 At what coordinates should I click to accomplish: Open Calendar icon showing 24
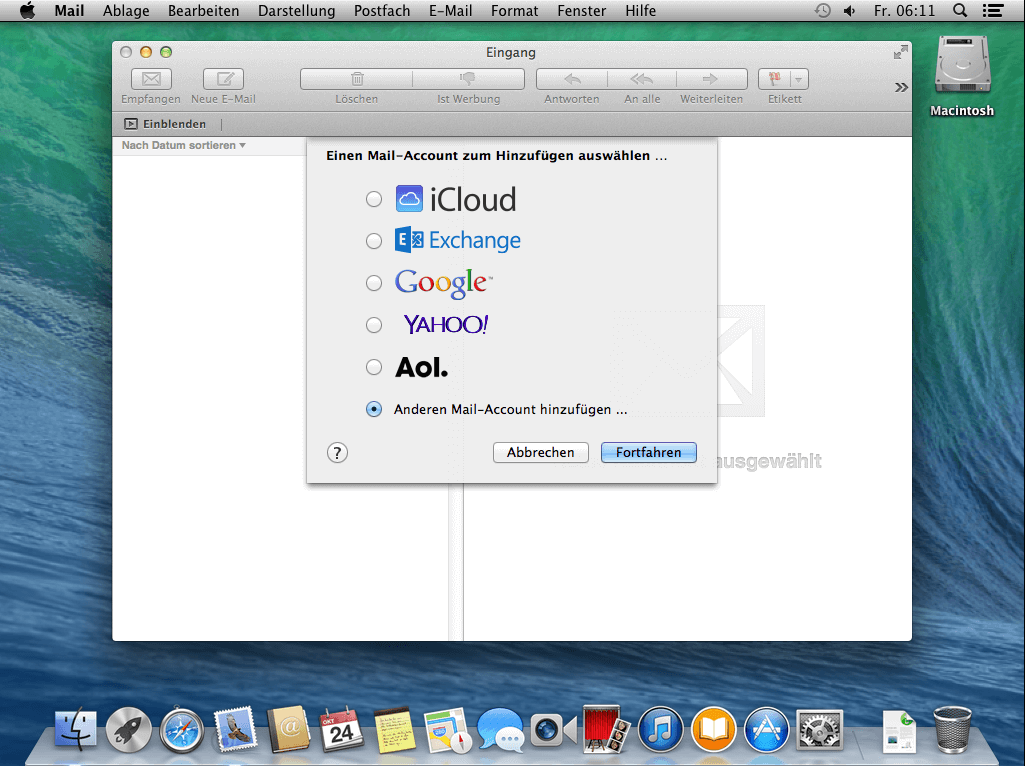[342, 729]
